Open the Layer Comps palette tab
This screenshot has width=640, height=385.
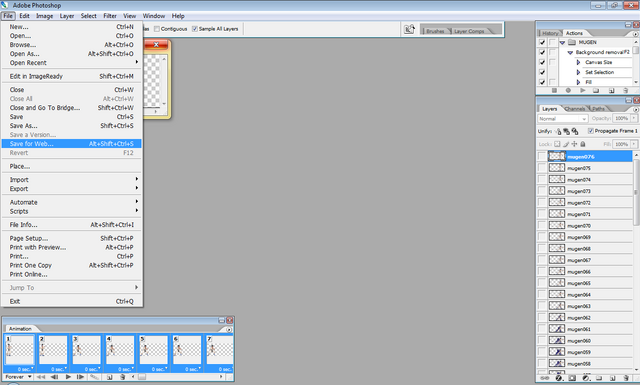469,31
